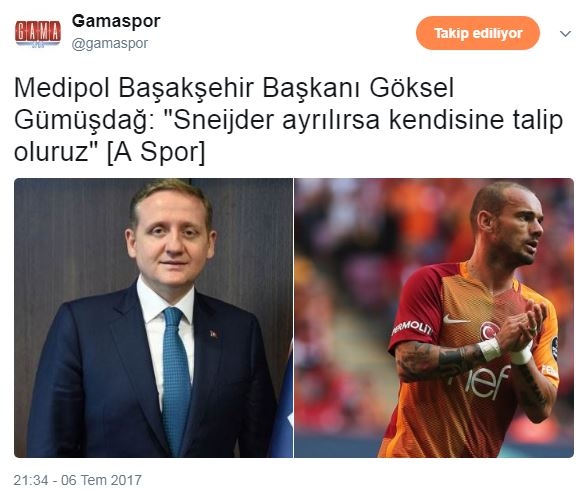
Task: Click the 21:34 - 06 Tem 2017 timestamp
Action: [x=77, y=480]
